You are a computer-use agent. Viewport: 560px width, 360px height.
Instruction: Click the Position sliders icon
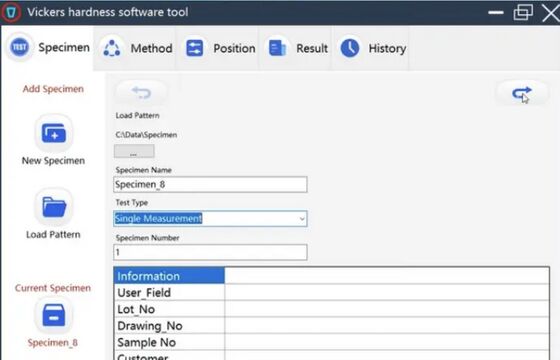195,48
